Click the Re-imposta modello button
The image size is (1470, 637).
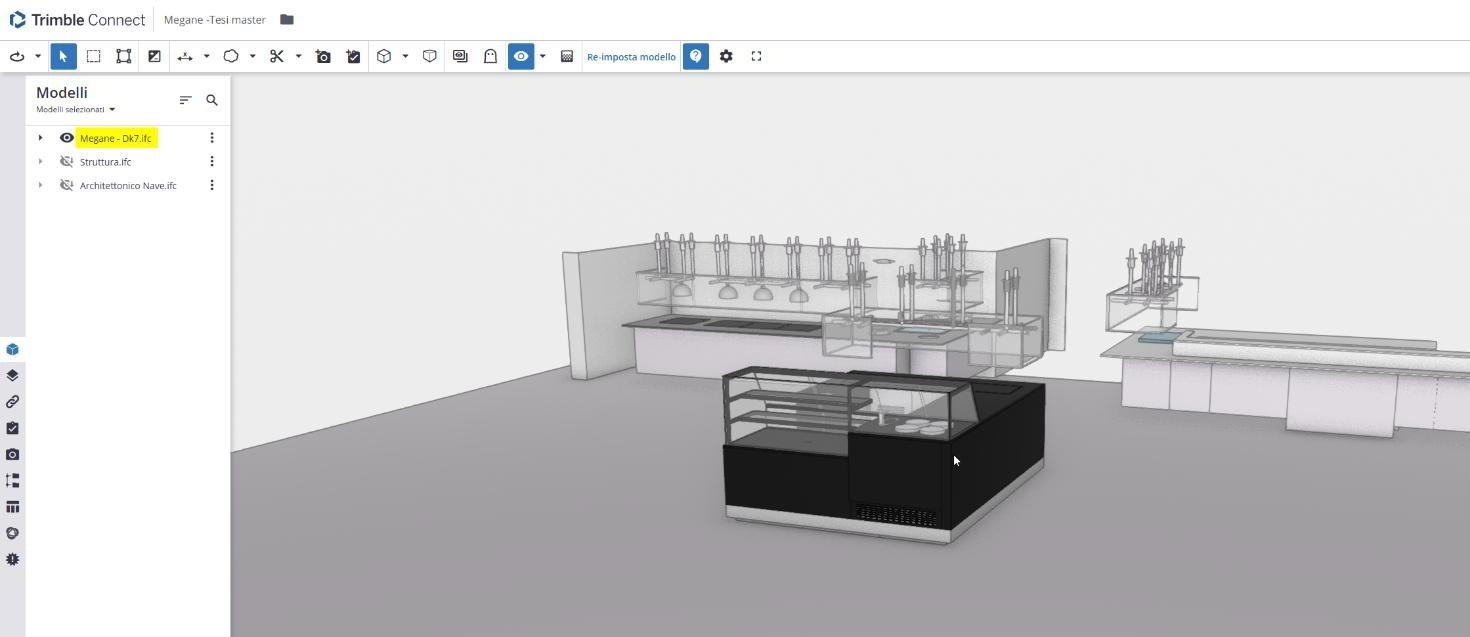click(631, 57)
